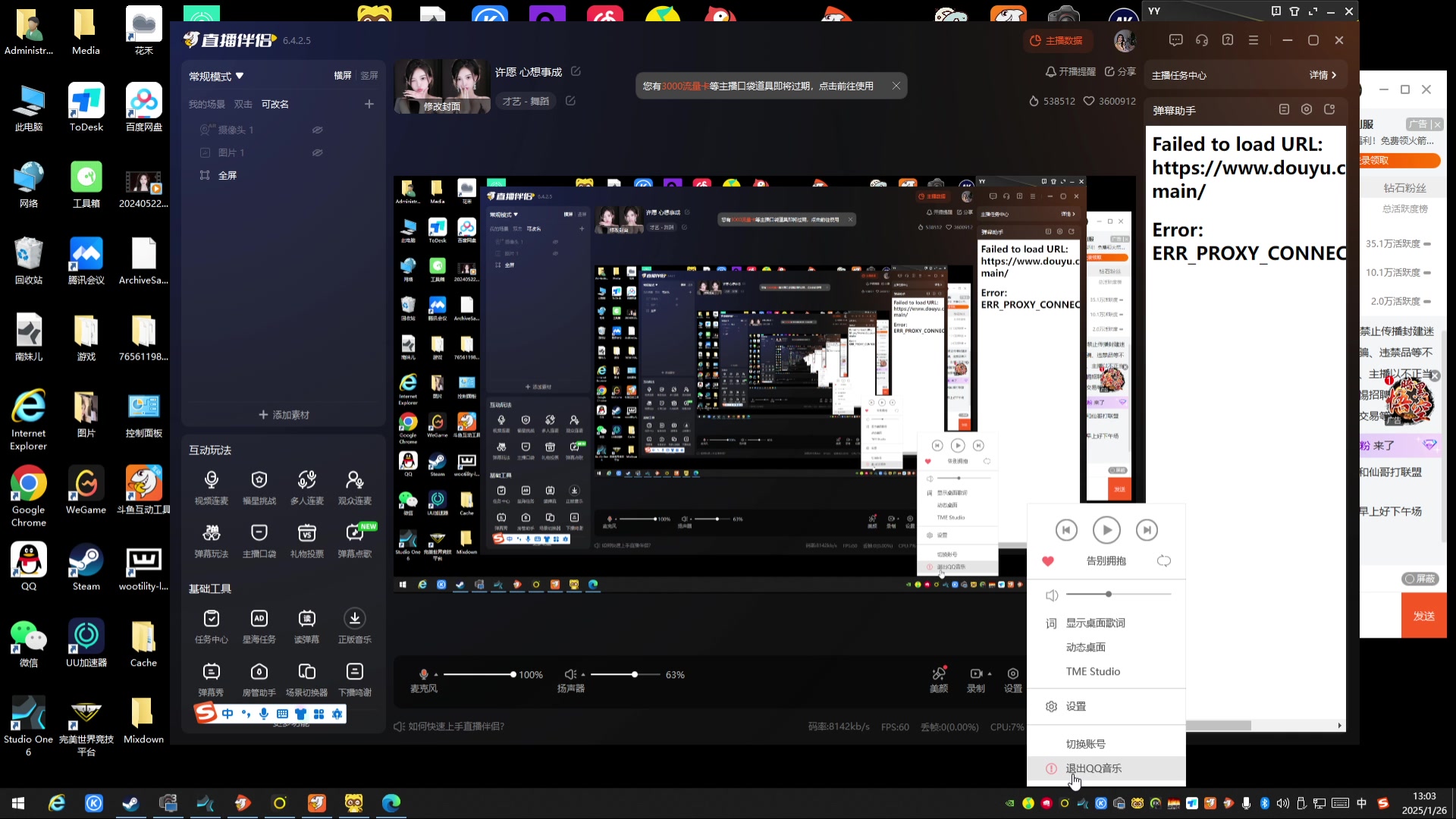This screenshot has height=819, width=1456.
Task: Toggle visibility of 图片 1 source
Action: (318, 152)
